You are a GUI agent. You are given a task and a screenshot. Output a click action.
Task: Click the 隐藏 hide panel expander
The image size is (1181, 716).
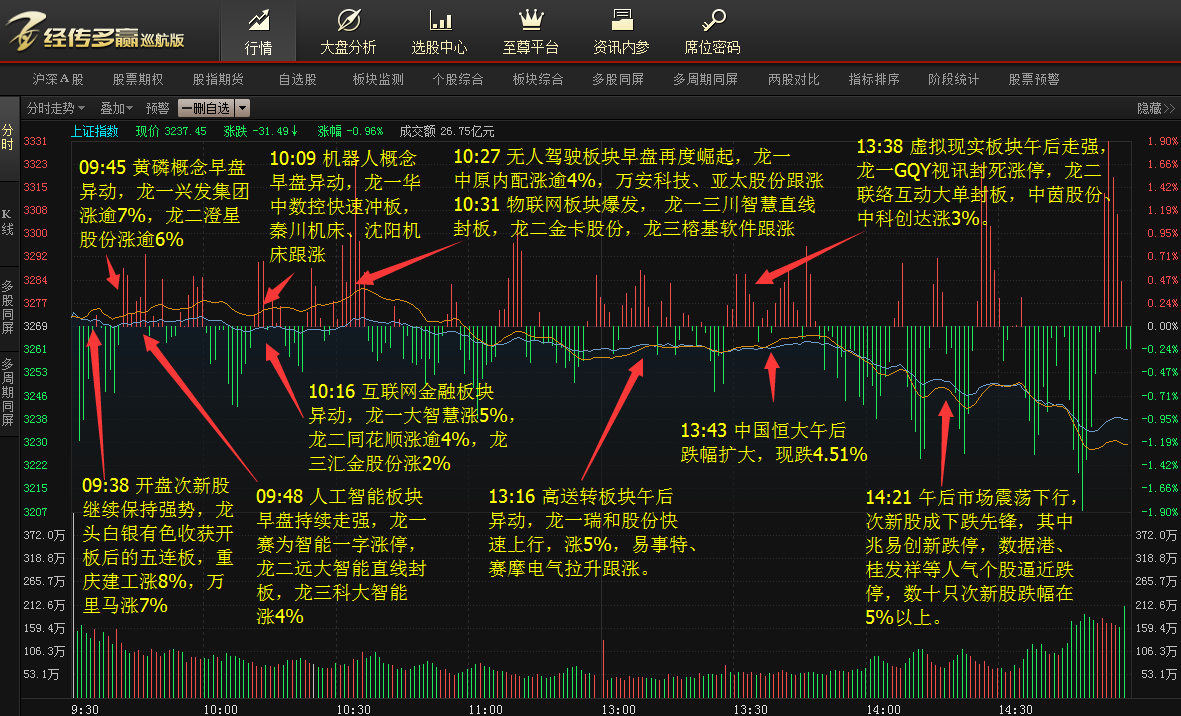point(1155,108)
